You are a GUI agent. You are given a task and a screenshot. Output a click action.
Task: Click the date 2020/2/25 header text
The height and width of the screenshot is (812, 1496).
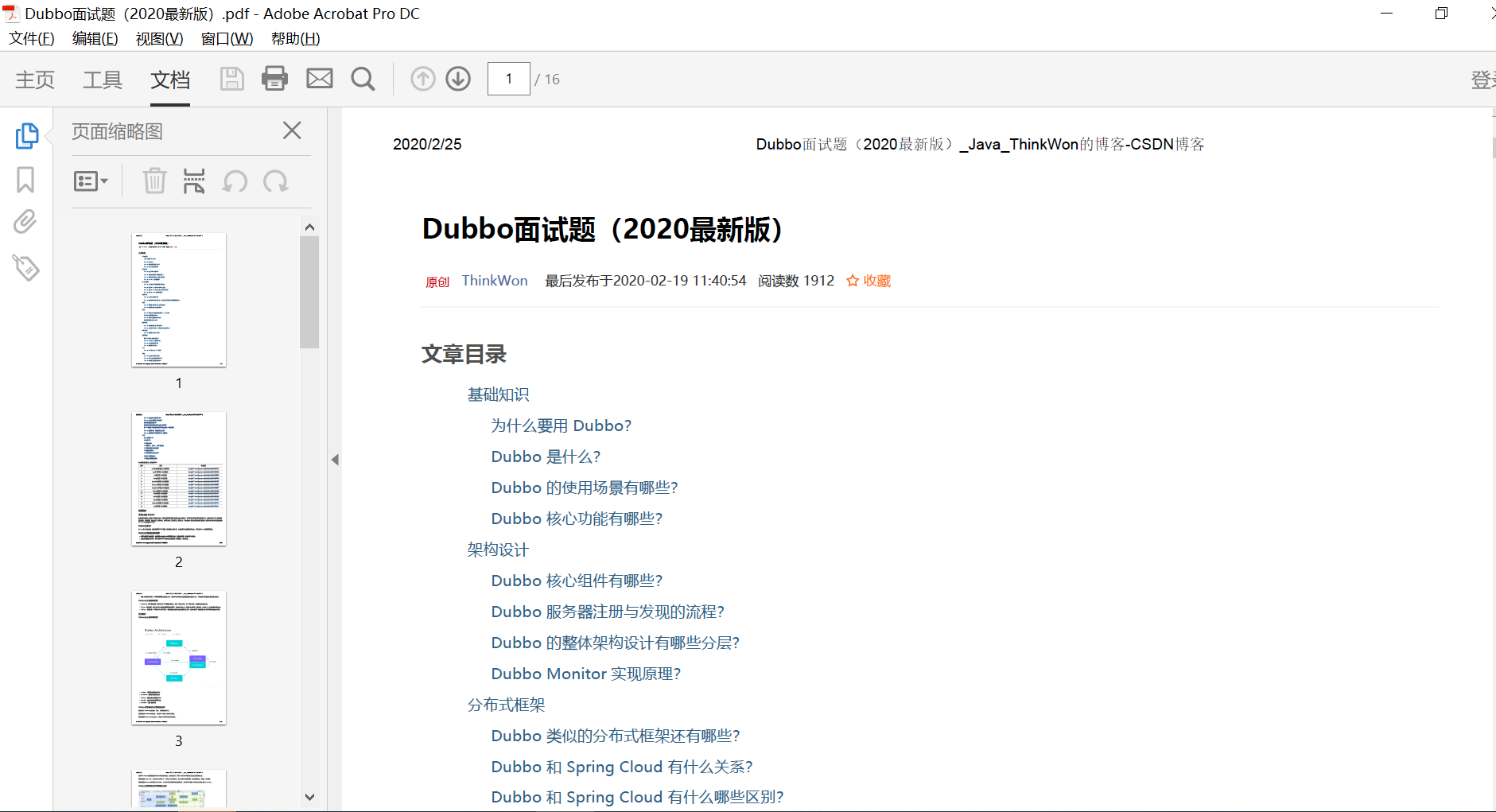(x=427, y=144)
